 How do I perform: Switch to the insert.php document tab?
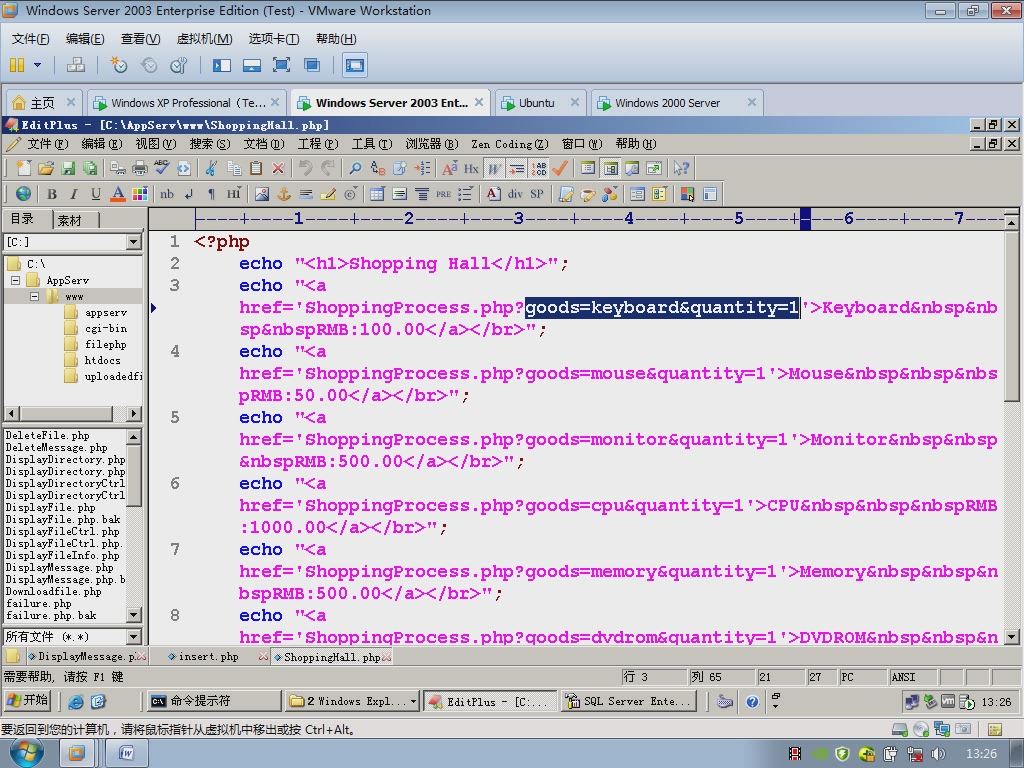(x=209, y=656)
